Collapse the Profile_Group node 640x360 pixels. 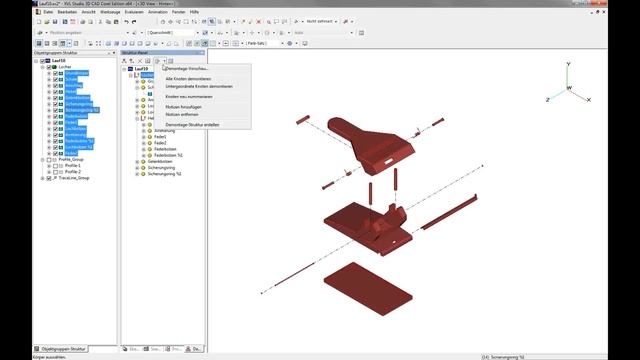[x=42, y=160]
